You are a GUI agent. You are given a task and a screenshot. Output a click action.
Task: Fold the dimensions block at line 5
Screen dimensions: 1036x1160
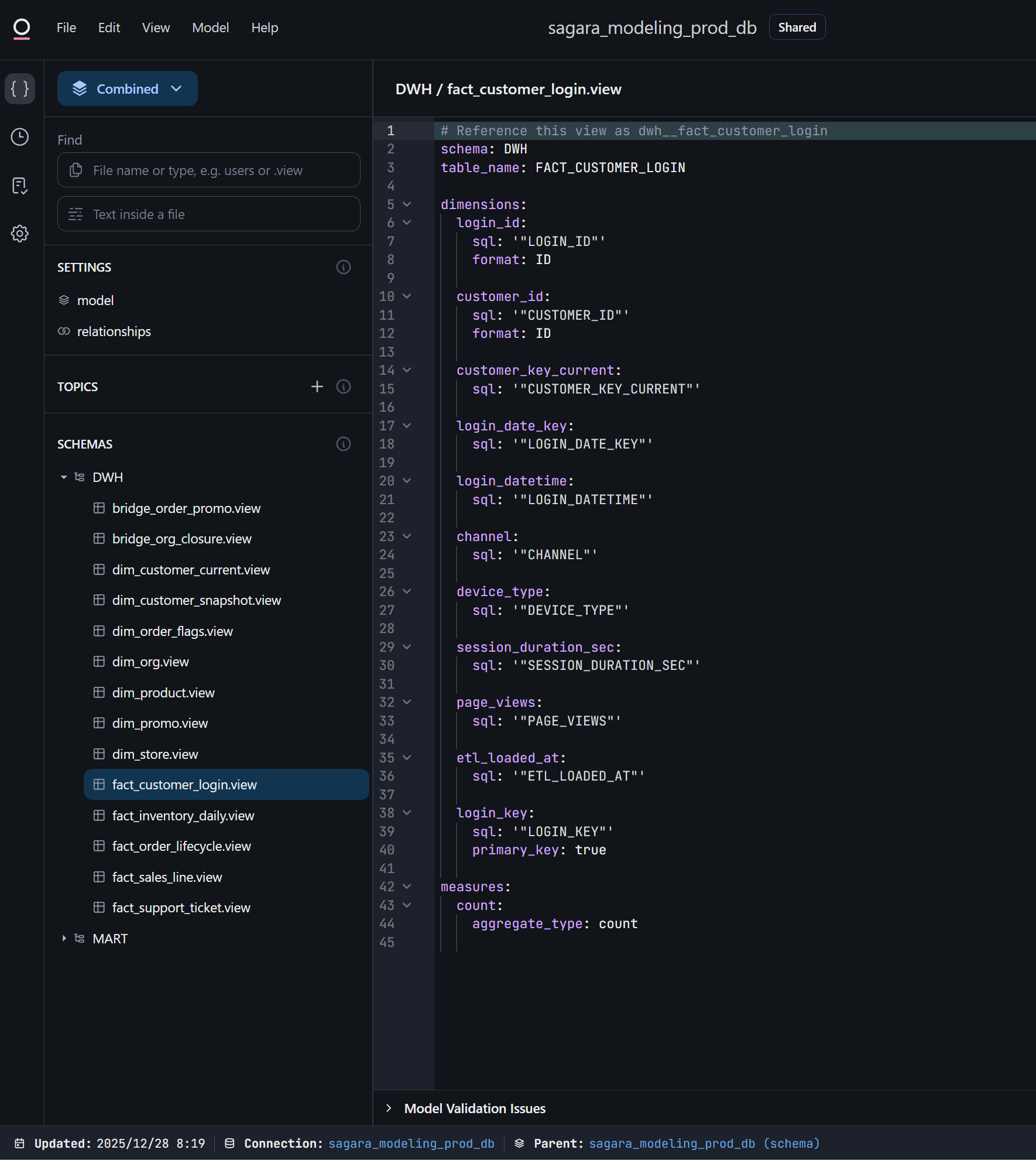pos(407,204)
